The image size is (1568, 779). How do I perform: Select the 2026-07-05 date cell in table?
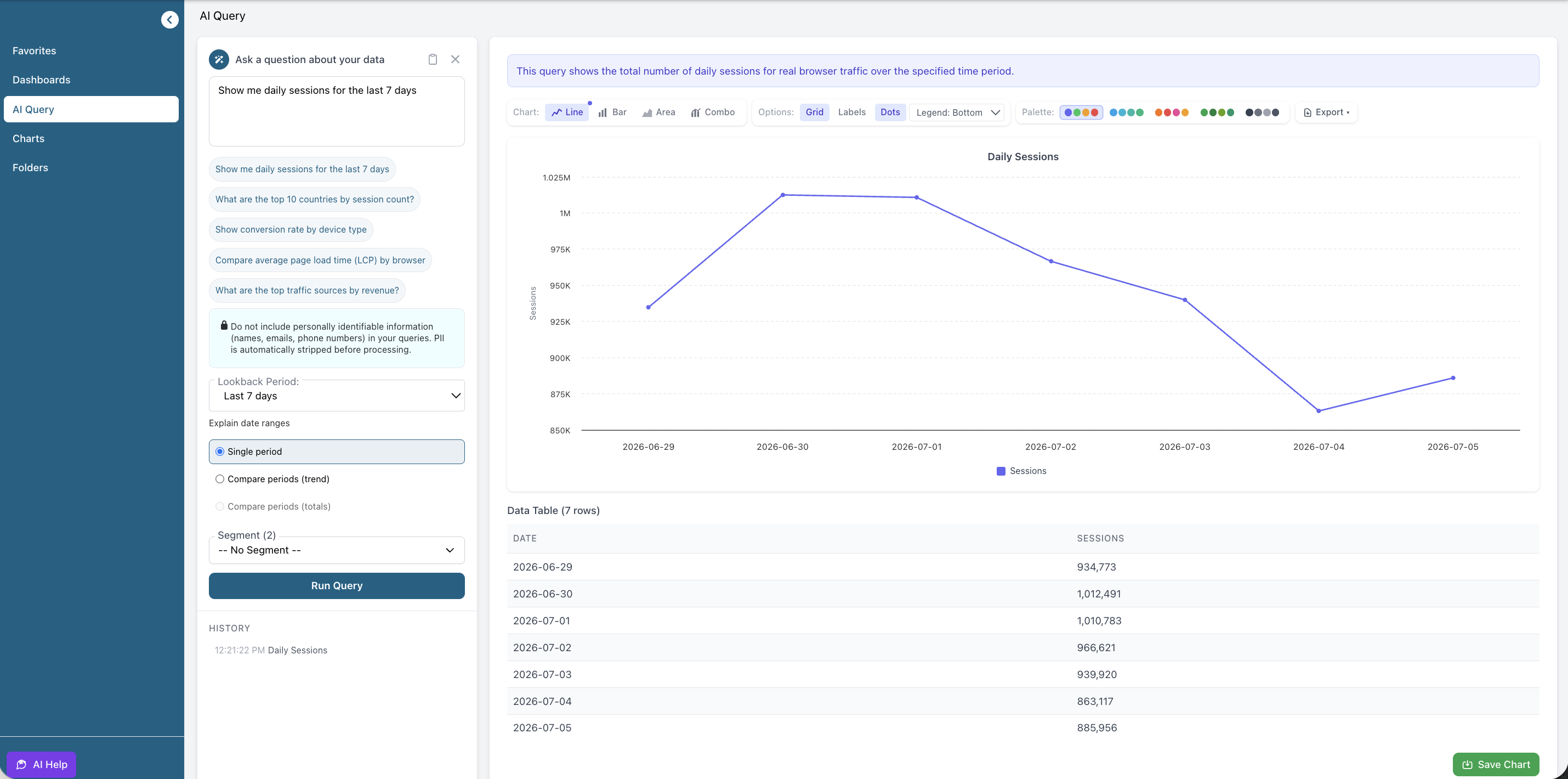(x=542, y=728)
